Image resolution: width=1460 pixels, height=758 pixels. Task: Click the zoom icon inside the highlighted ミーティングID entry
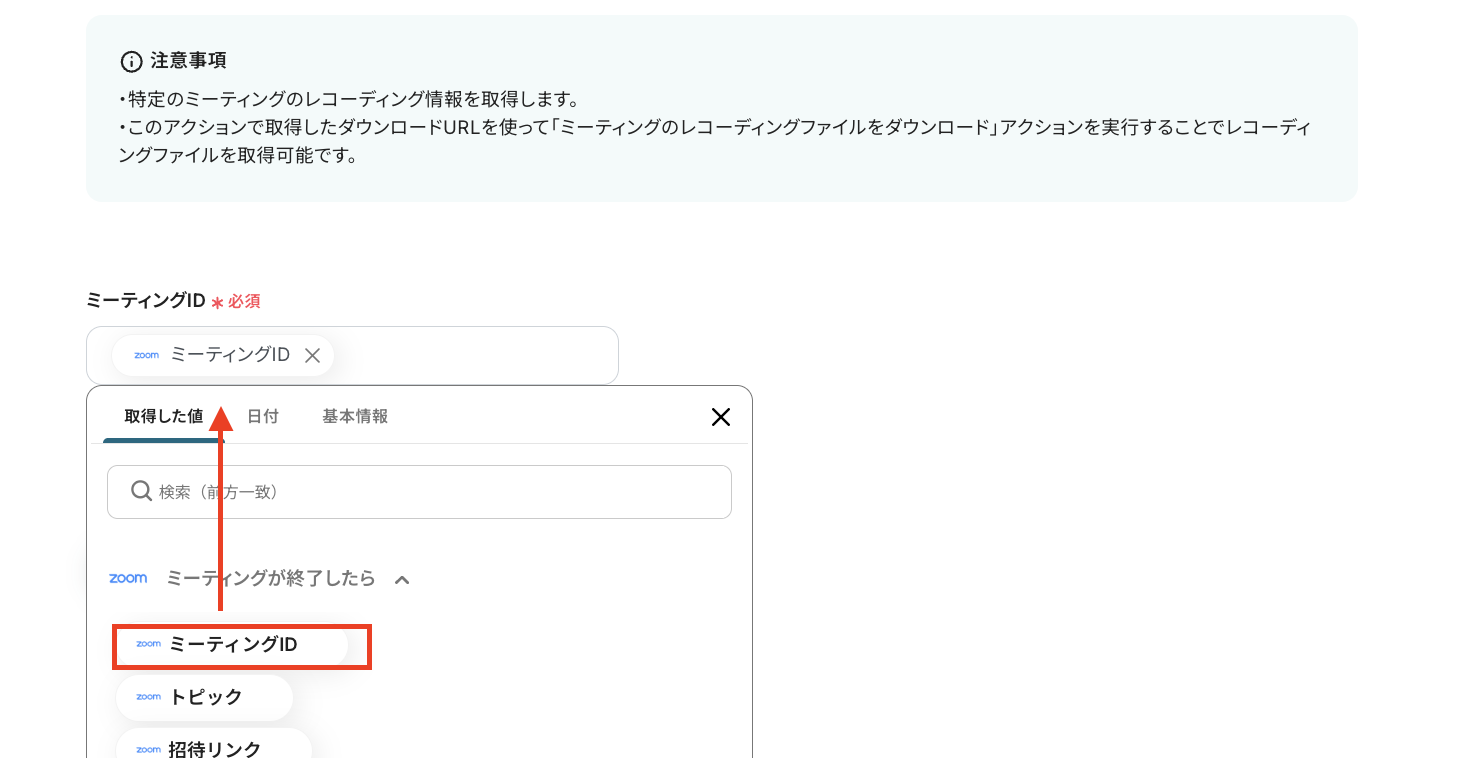click(148, 644)
